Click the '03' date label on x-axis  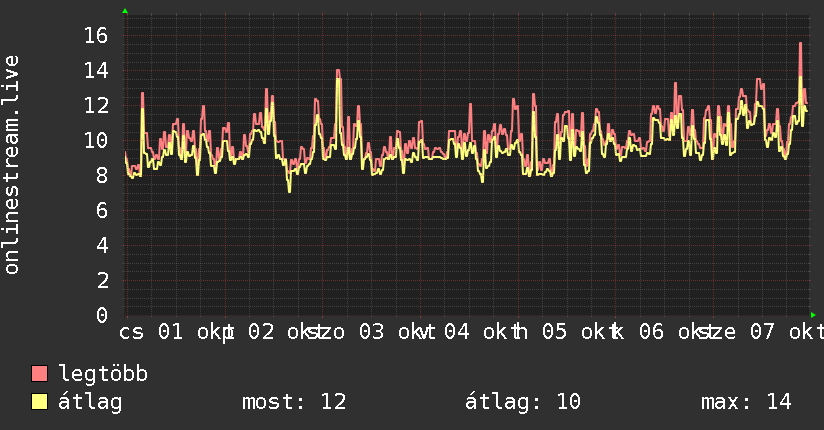(372, 332)
